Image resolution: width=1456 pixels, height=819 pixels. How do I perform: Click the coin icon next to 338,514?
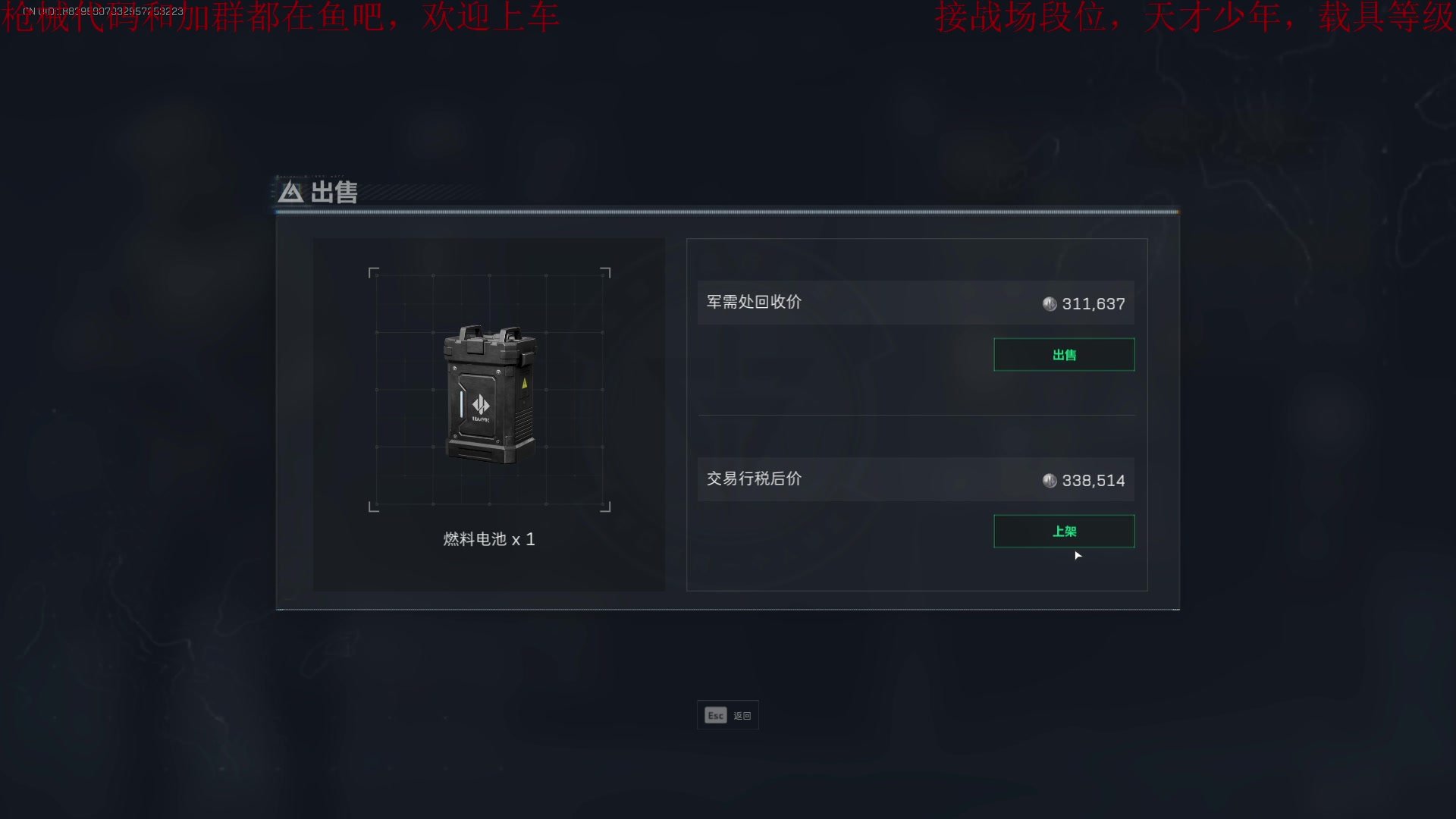click(x=1050, y=481)
